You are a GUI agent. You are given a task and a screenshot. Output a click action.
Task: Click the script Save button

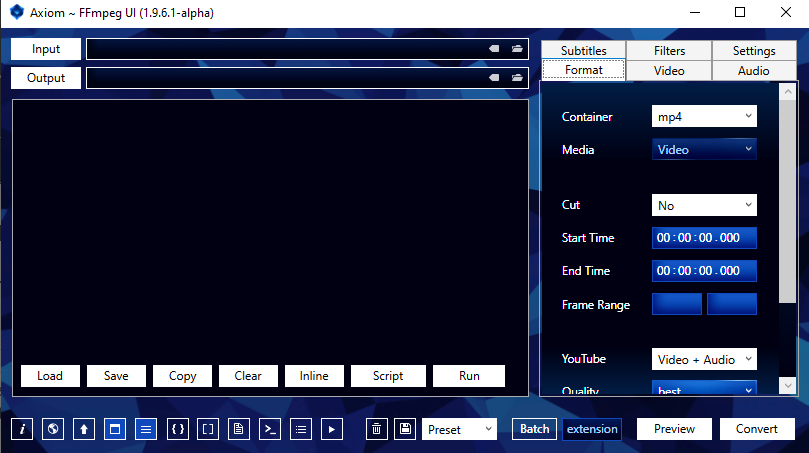pyautogui.click(x=116, y=376)
